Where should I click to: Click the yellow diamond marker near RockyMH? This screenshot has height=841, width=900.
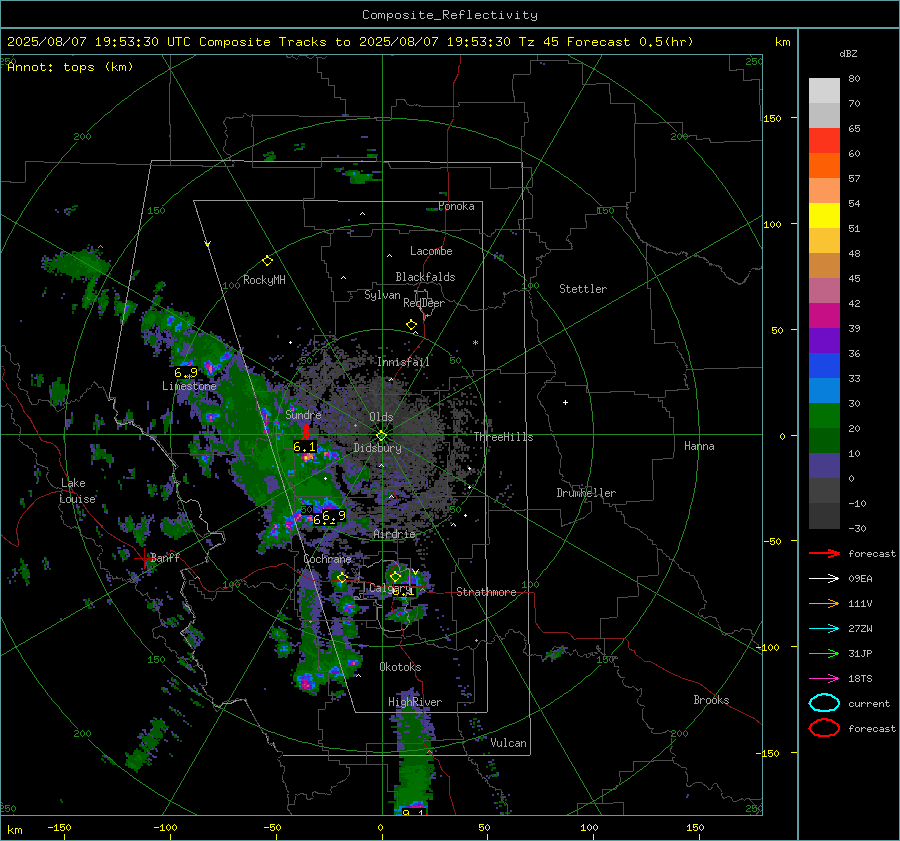pos(267,261)
